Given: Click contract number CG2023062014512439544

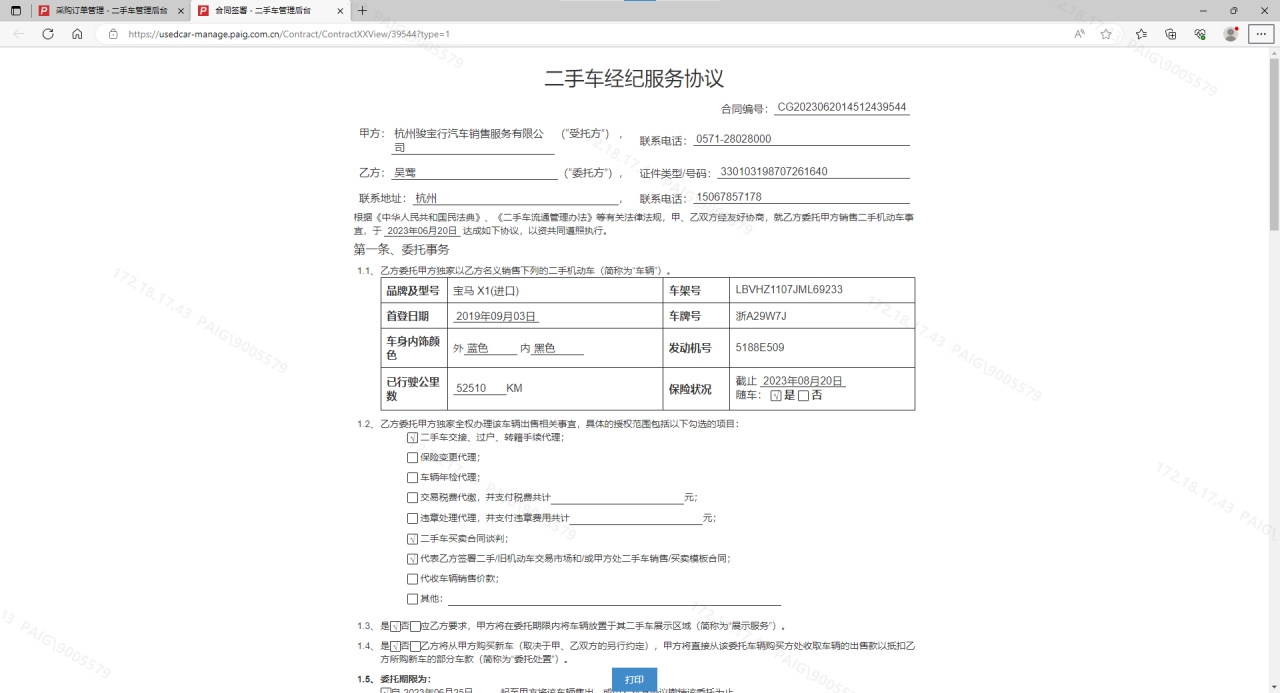Looking at the screenshot, I should point(842,107).
